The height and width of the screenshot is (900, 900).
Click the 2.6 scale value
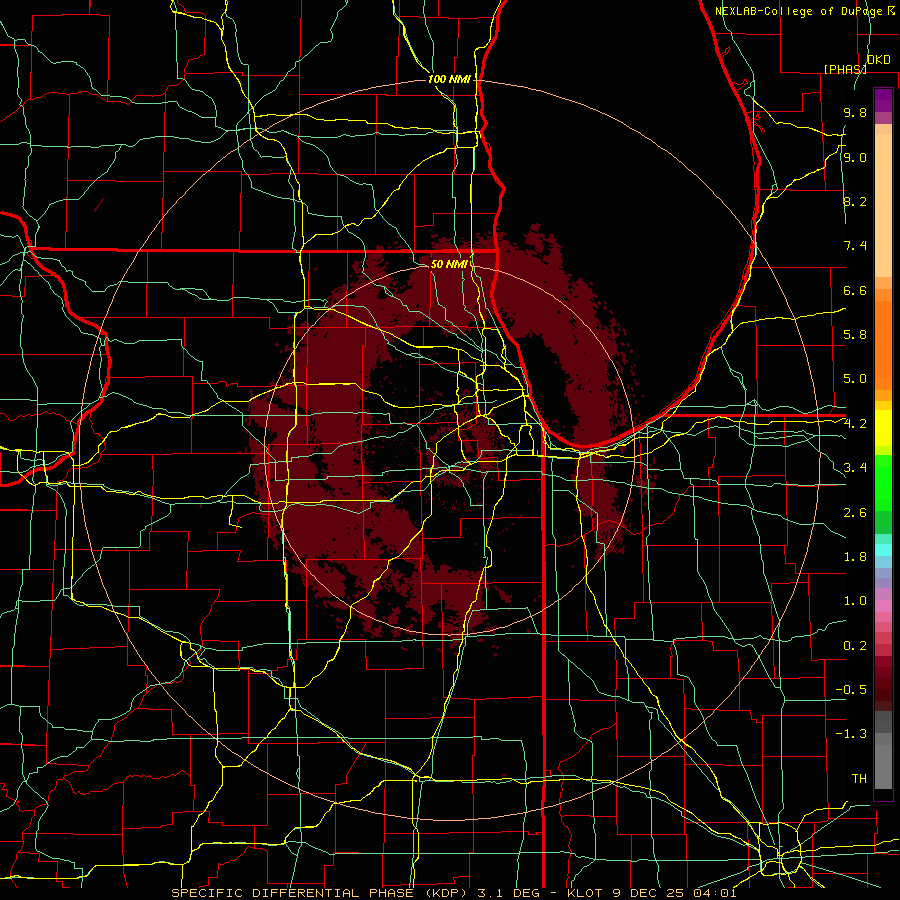click(855, 513)
